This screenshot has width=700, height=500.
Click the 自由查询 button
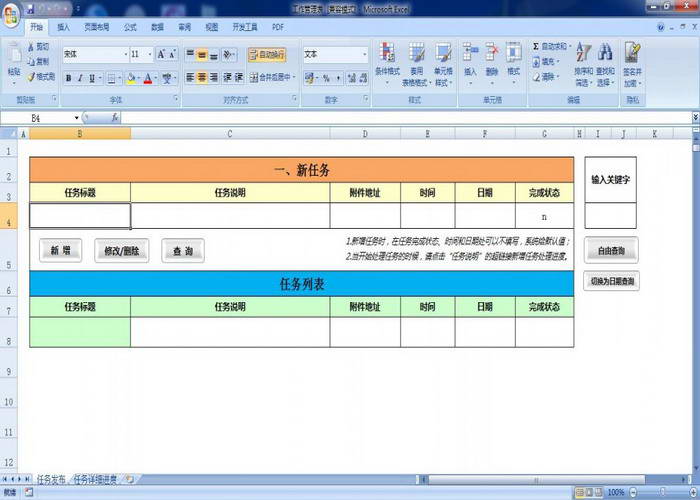click(611, 250)
